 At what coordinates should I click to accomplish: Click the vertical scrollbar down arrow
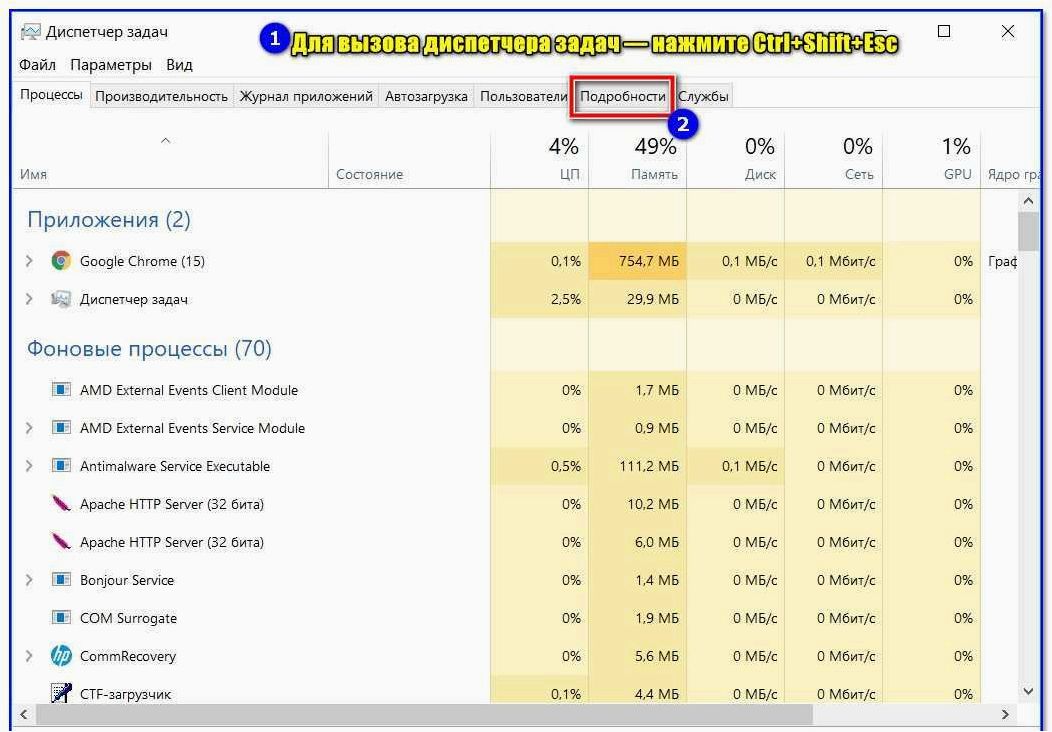coord(1028,691)
